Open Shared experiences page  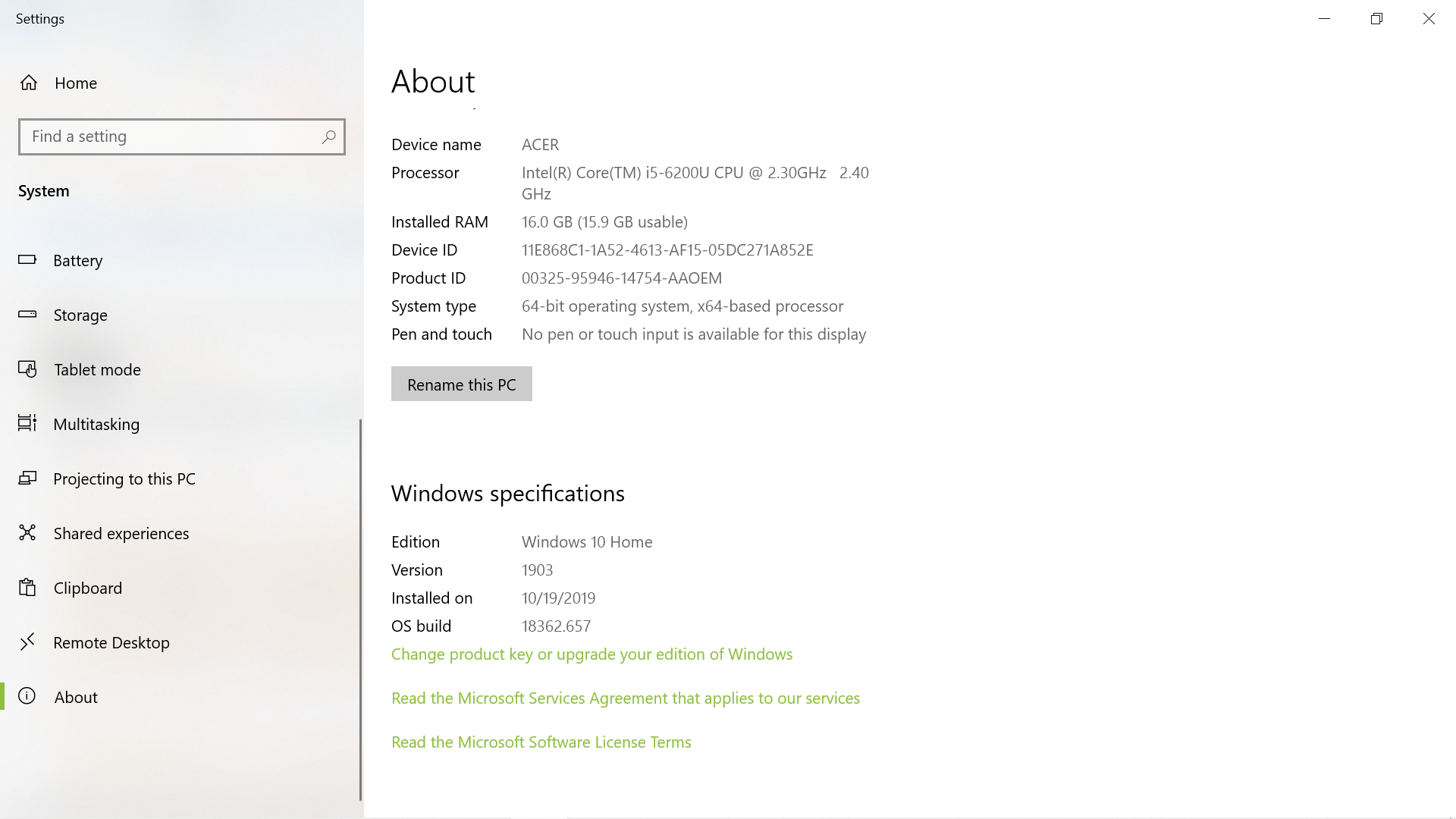182,533
